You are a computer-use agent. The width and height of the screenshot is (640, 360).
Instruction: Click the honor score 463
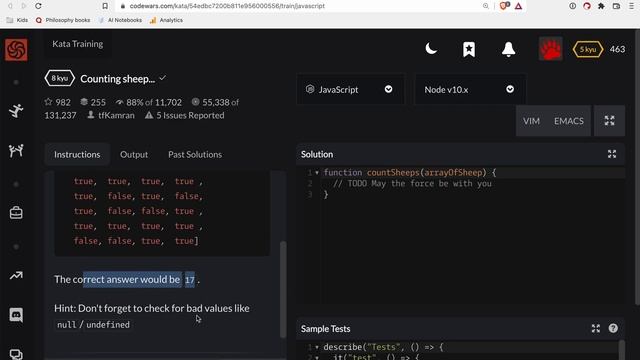click(617, 49)
